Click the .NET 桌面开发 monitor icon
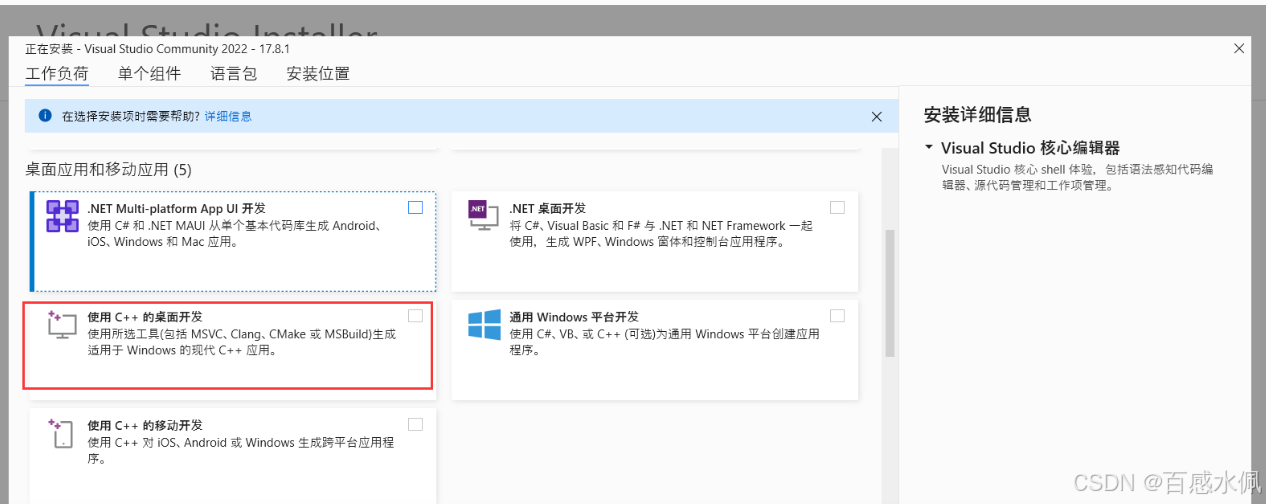Viewport: 1266px width, 504px height. pos(484,215)
